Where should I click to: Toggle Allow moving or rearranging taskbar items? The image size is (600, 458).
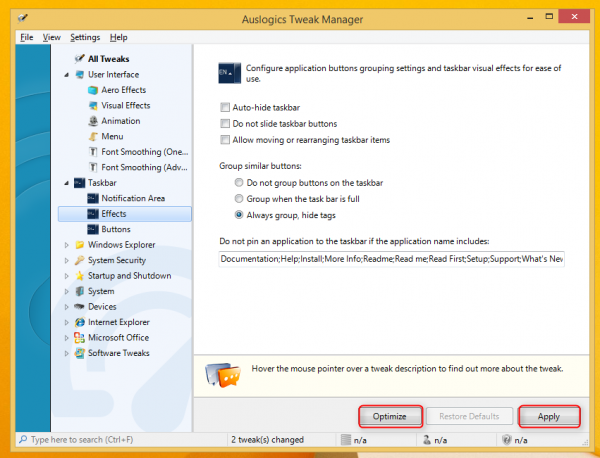225,139
